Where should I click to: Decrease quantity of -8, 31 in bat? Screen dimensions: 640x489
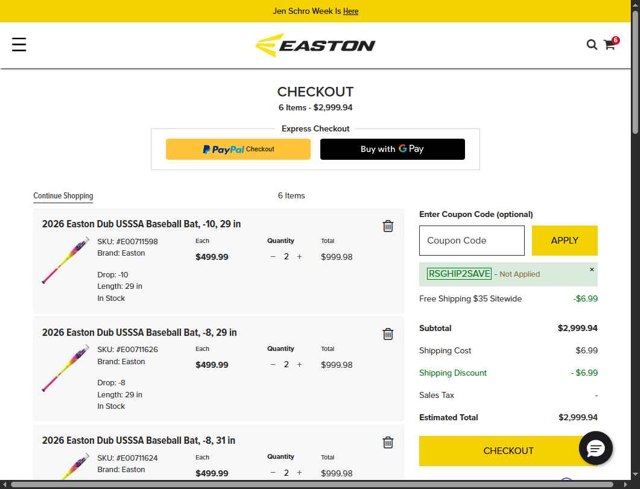pos(273,473)
